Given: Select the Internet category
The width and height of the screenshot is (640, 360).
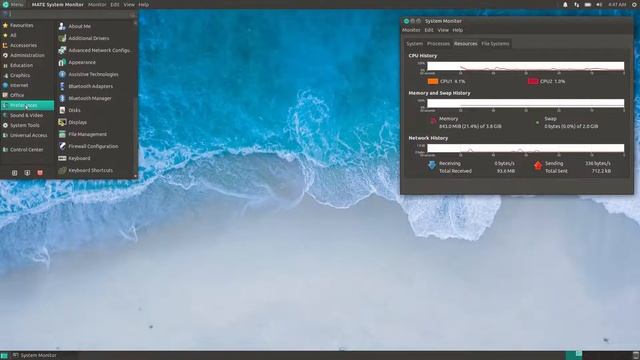Looking at the screenshot, I should (x=27, y=85).
